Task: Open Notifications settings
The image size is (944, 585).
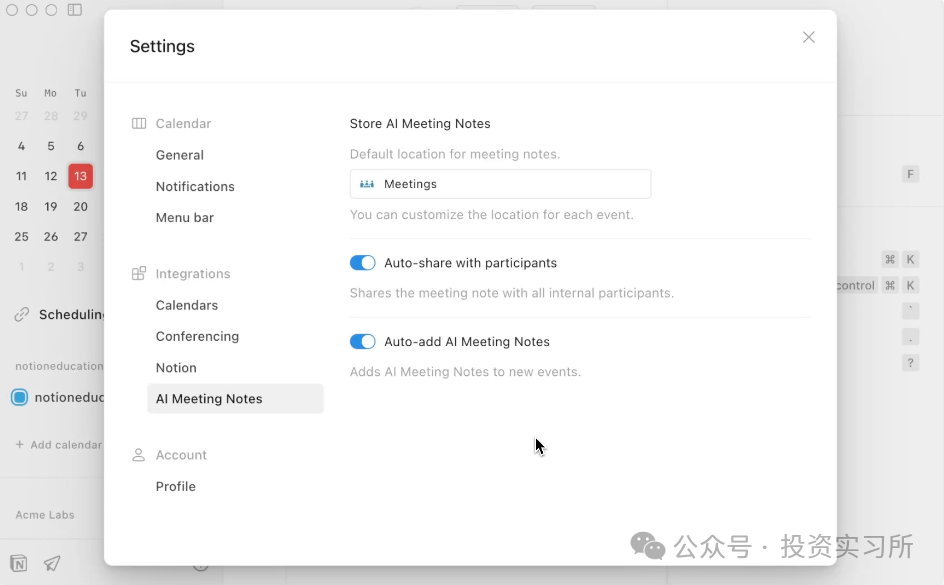Action: [x=195, y=187]
